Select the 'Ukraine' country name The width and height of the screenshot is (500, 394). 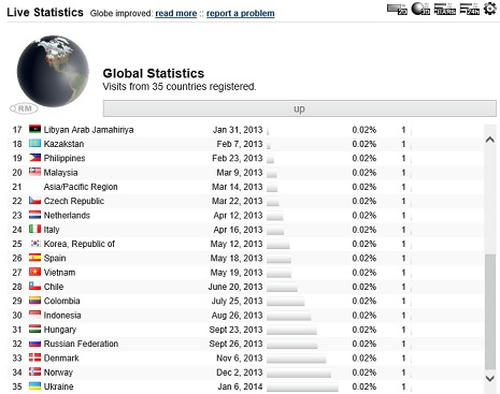58,387
